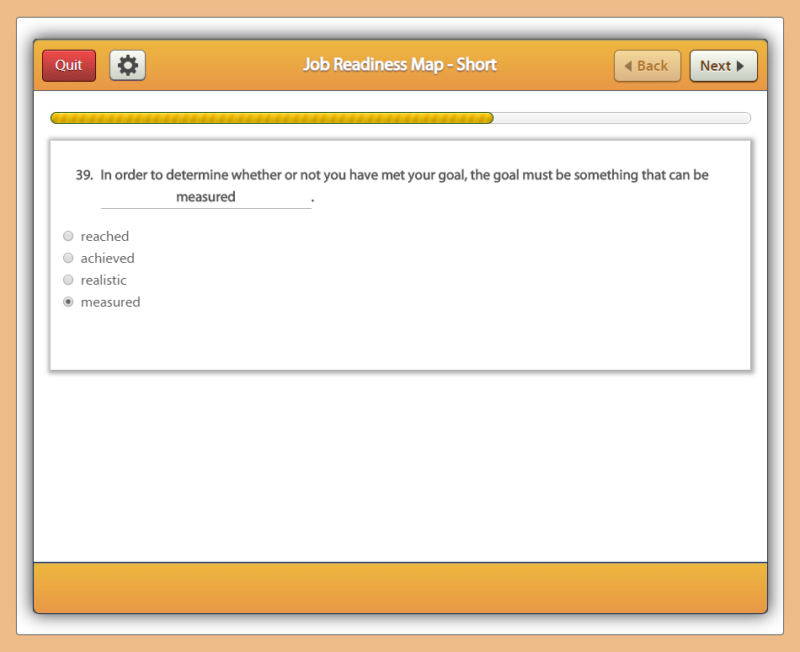Return to the previous question with Back
Screen dimensions: 800x652
[x=647, y=66]
